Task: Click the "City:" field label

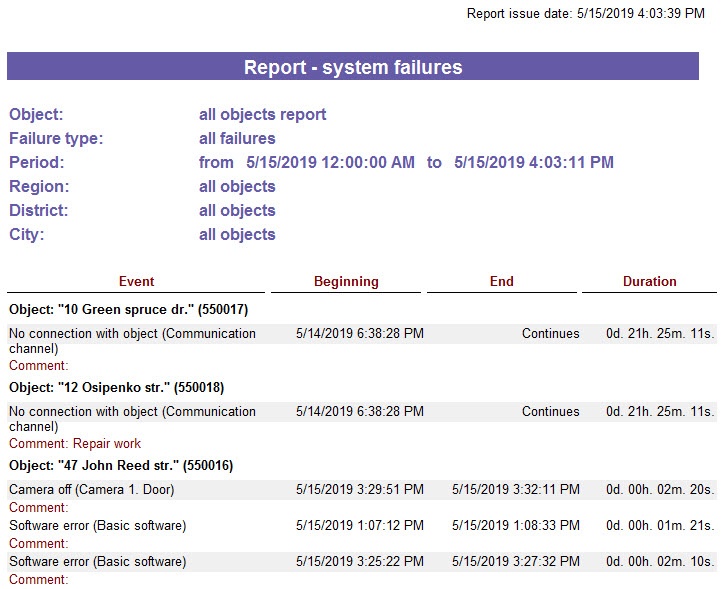Action: coord(27,235)
